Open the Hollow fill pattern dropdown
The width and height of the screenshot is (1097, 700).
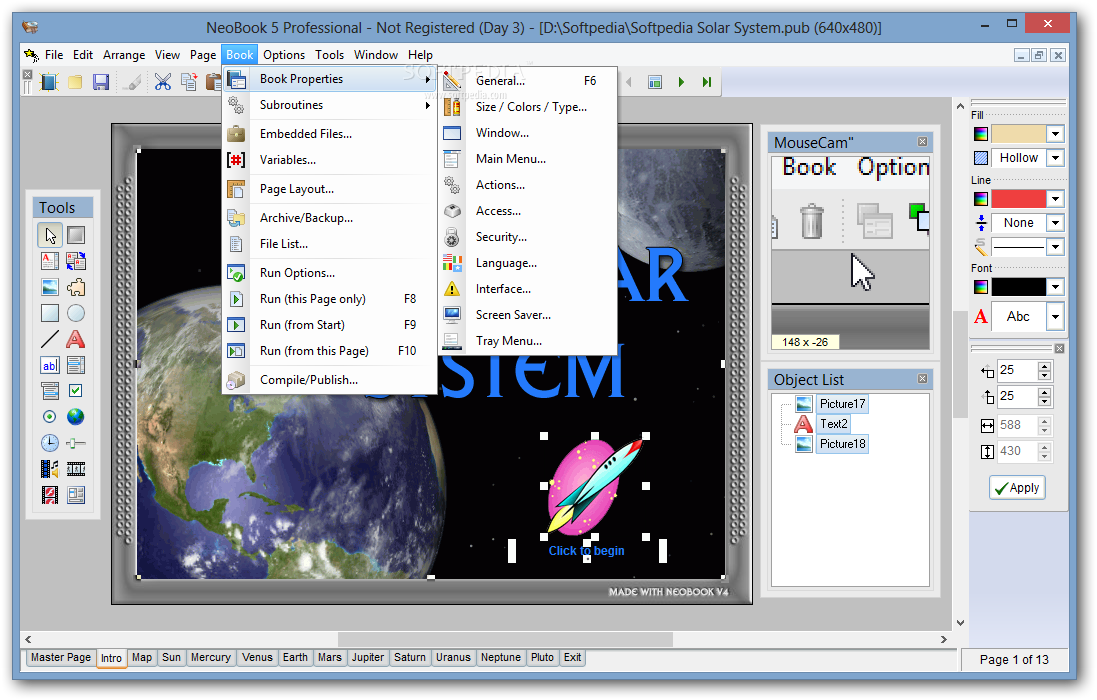[x=1055, y=158]
